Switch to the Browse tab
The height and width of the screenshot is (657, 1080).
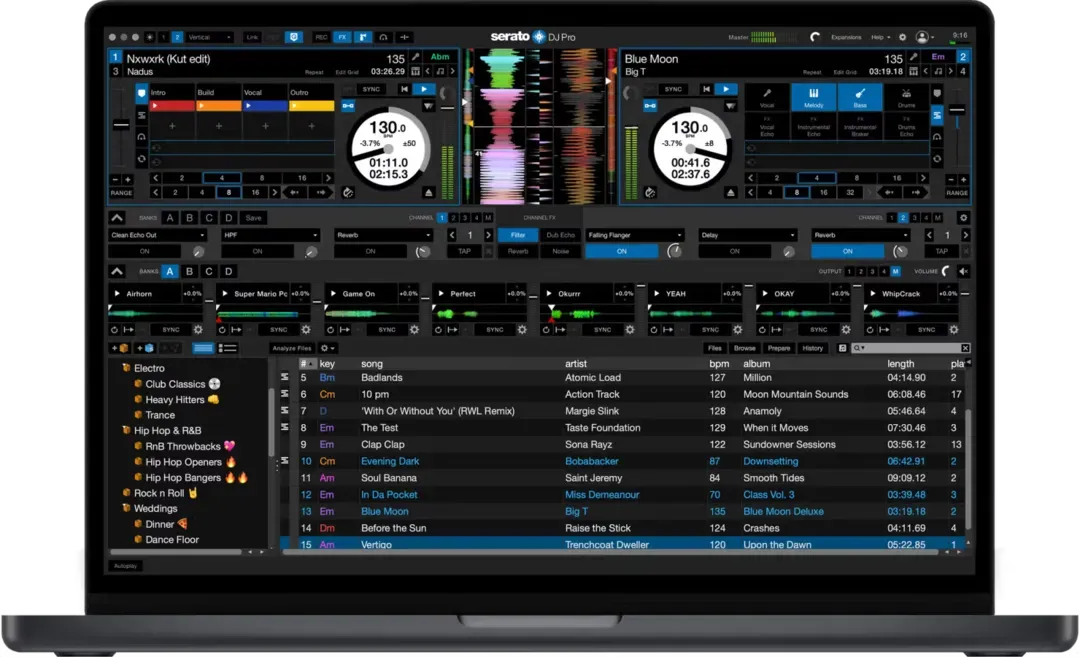(x=746, y=348)
